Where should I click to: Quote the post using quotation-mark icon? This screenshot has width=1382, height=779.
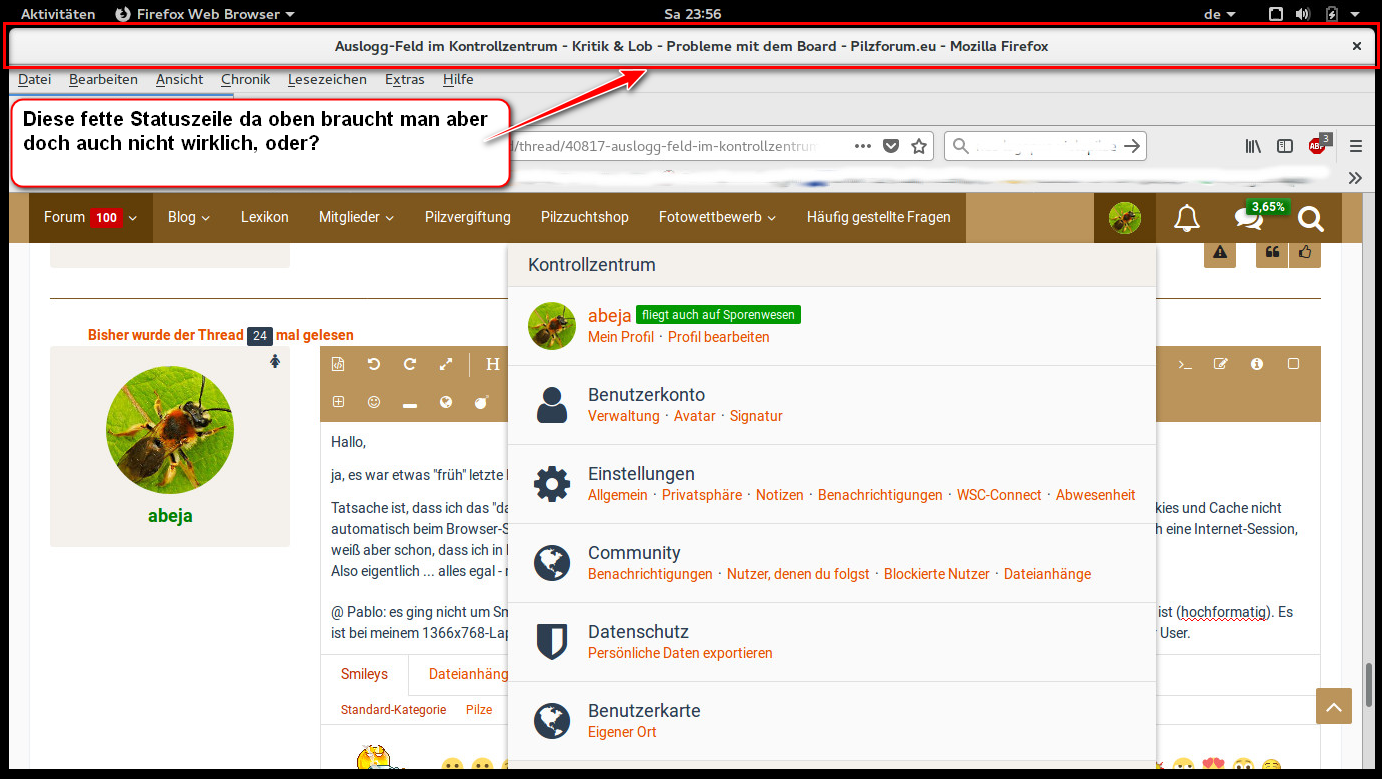pos(1272,253)
